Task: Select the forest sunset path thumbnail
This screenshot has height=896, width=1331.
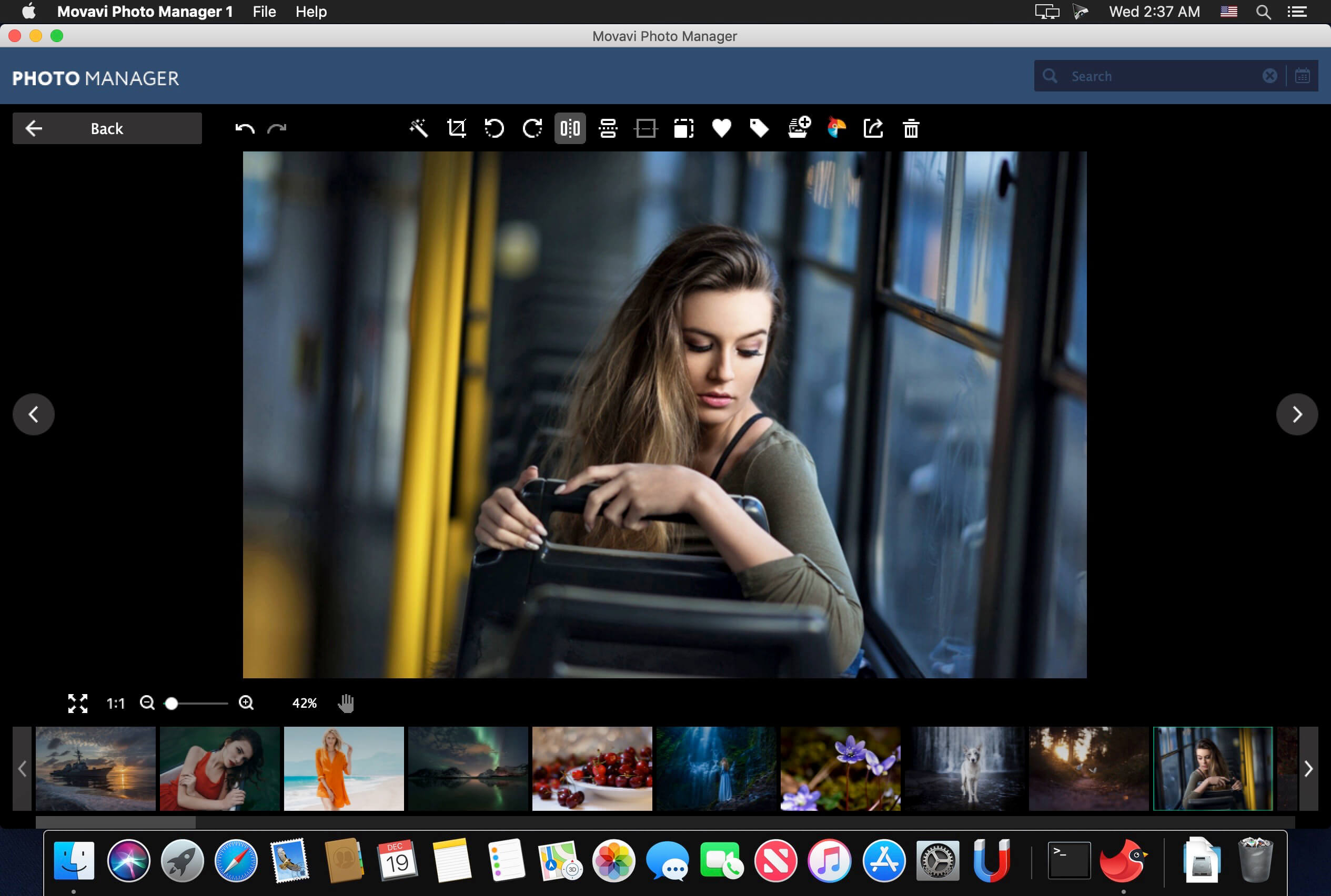Action: tap(1088, 769)
